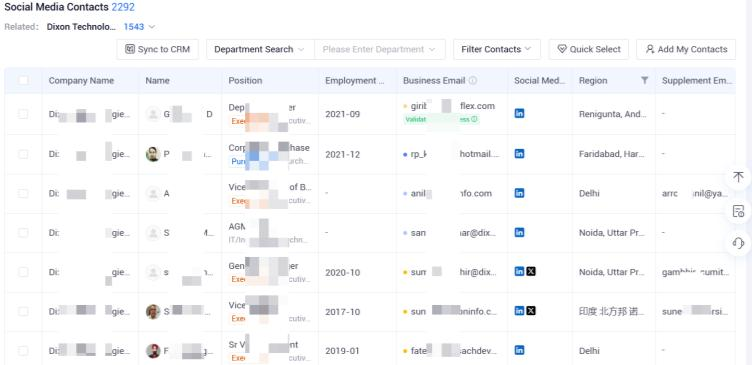
Task: Click the heart icon in Quick Select
Action: pyautogui.click(x=562, y=49)
